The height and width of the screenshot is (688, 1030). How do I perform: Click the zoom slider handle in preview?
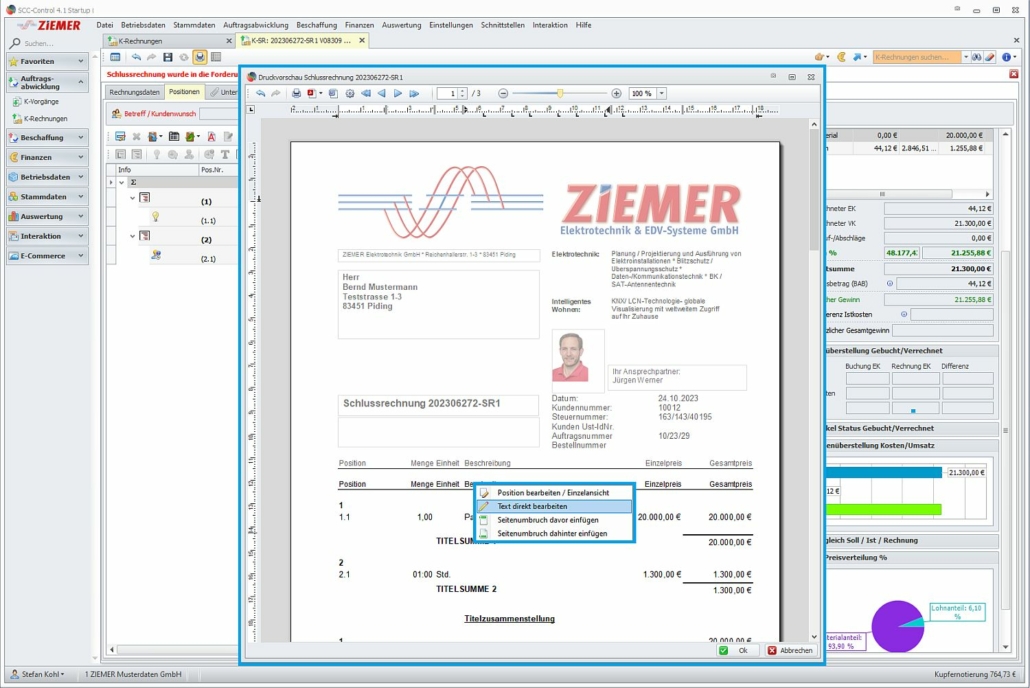pyautogui.click(x=560, y=93)
